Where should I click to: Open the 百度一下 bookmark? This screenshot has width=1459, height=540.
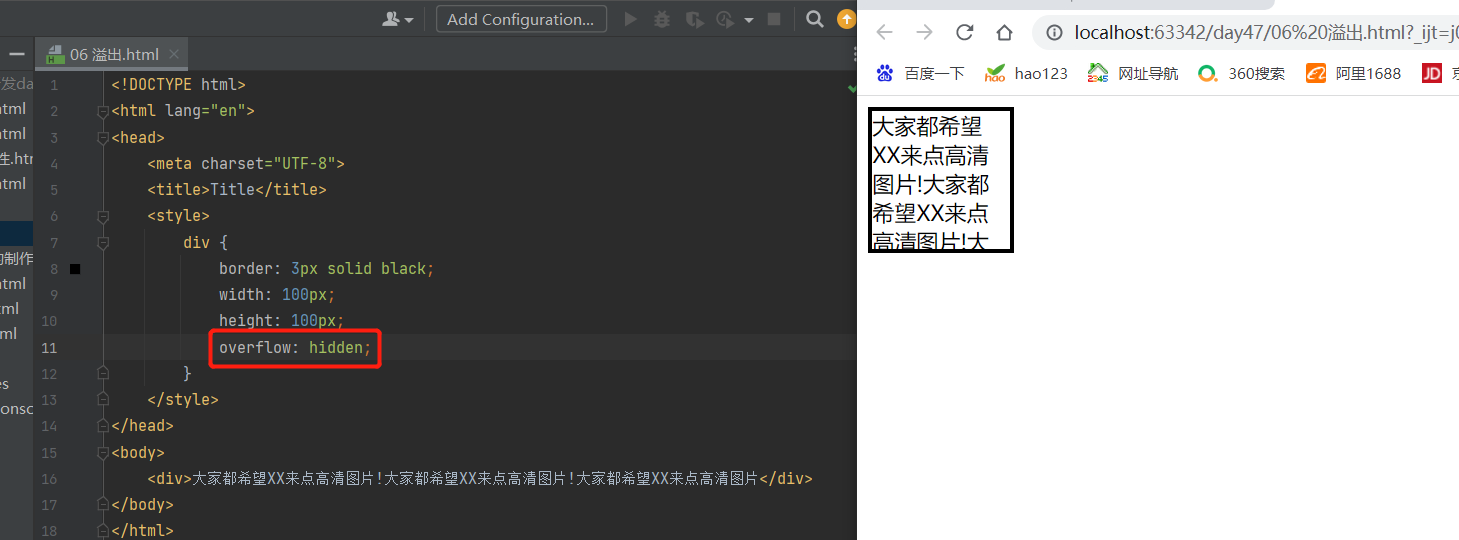(920, 73)
